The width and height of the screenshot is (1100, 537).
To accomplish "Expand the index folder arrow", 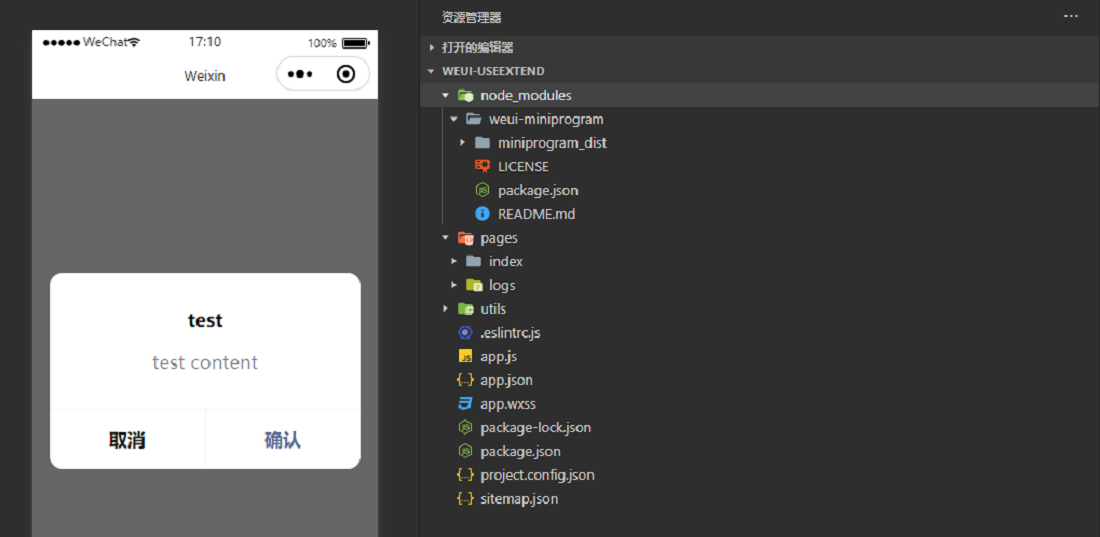I will [x=454, y=261].
